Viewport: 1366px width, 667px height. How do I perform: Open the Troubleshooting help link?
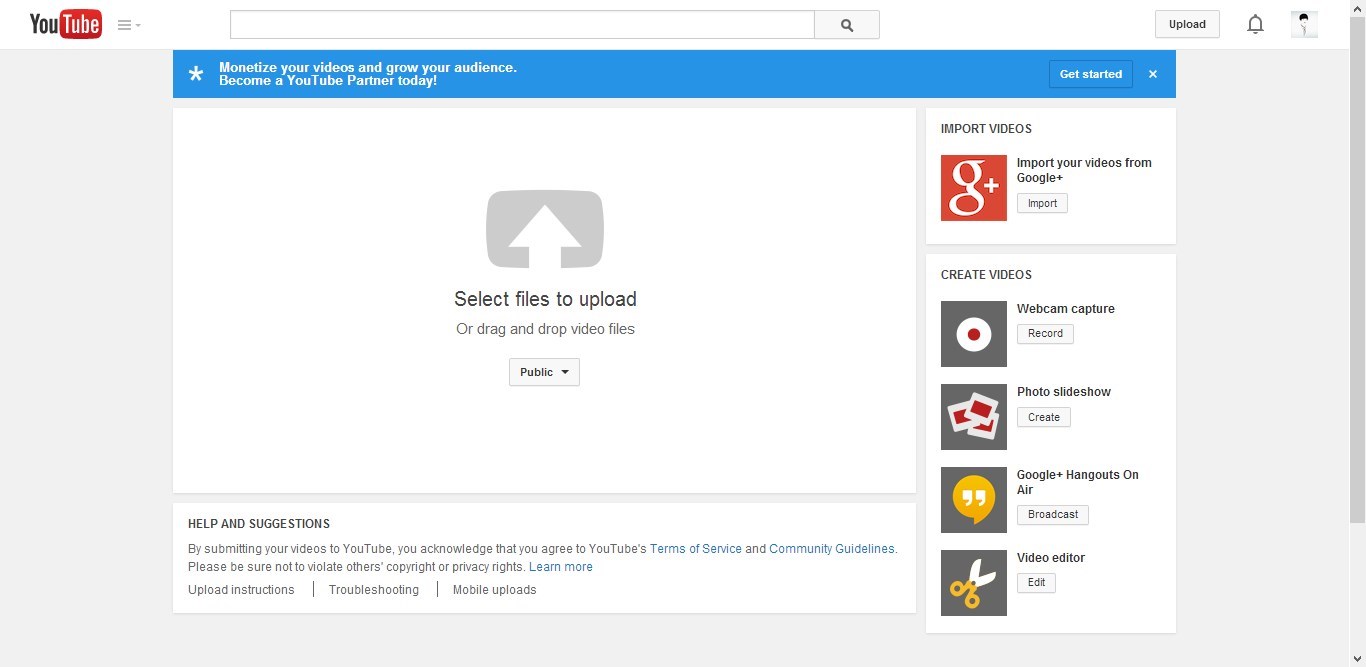[374, 590]
